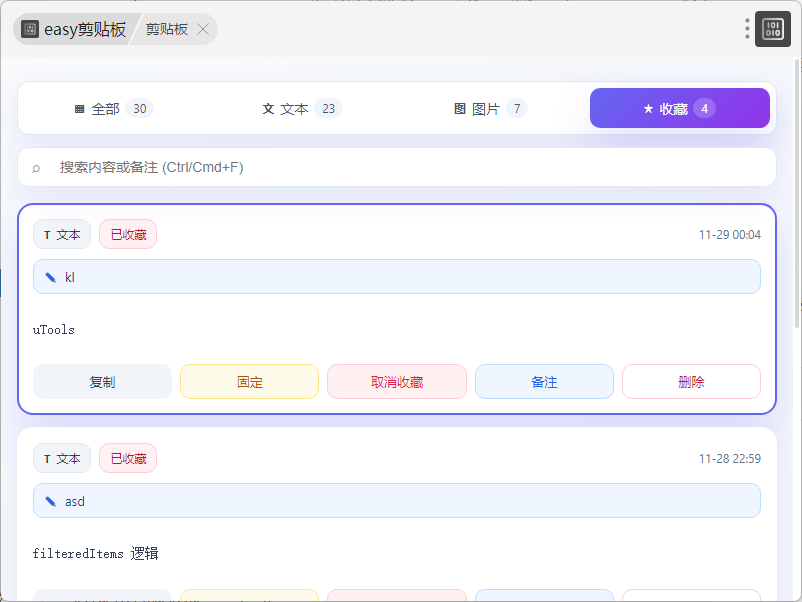Click the pencil icon beside note kl
802x602 pixels.
(x=51, y=277)
